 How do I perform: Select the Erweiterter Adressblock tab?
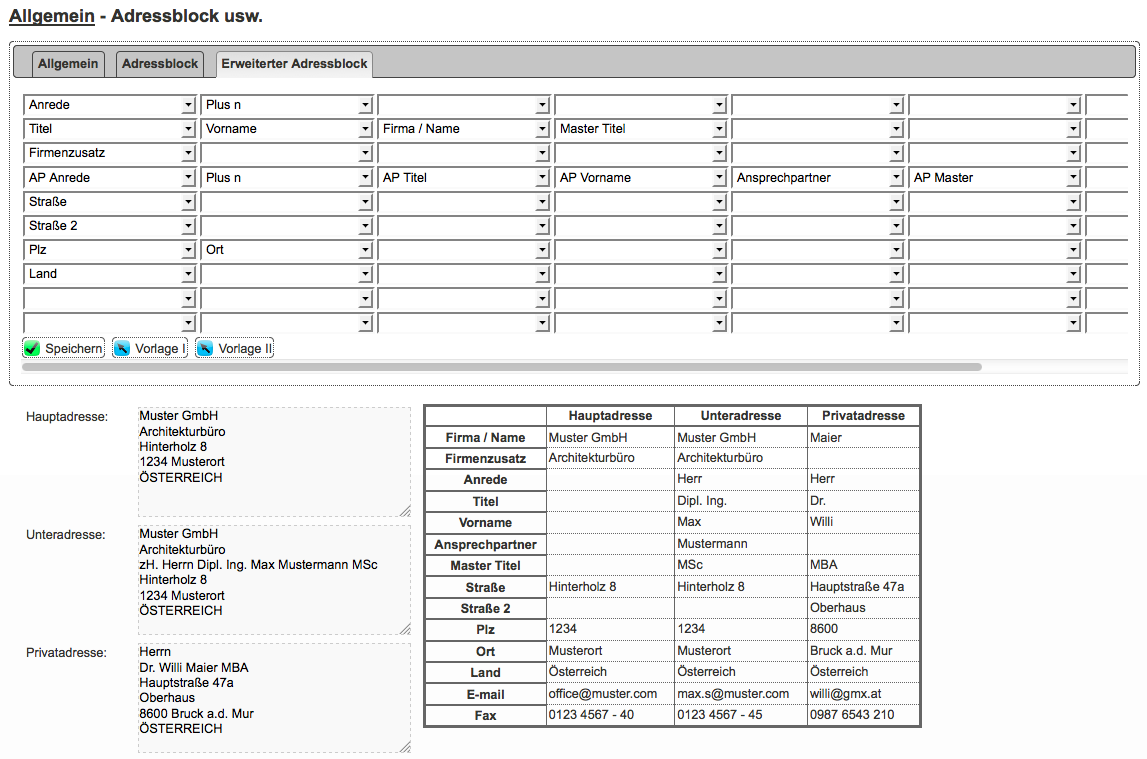click(294, 64)
